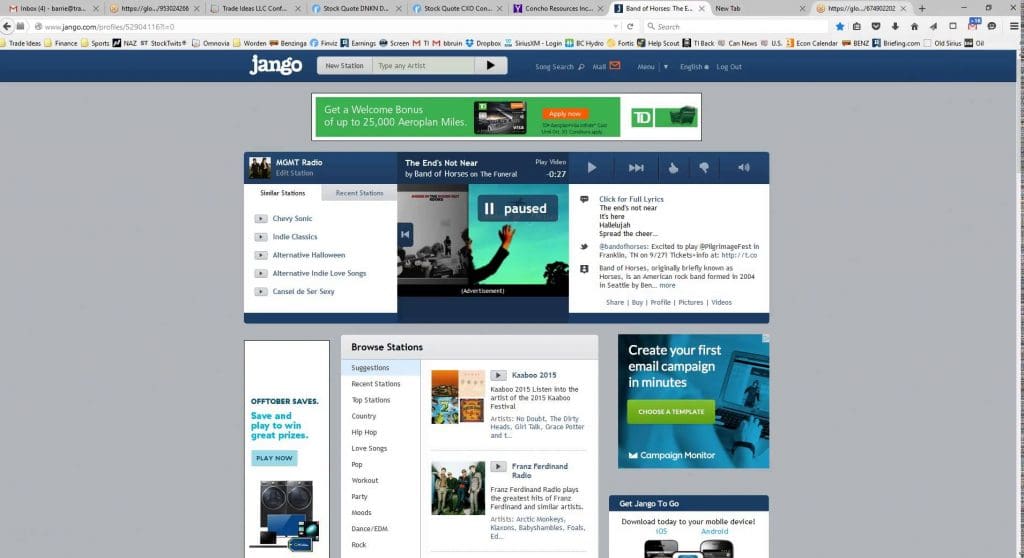Click the Videos link

(721, 303)
